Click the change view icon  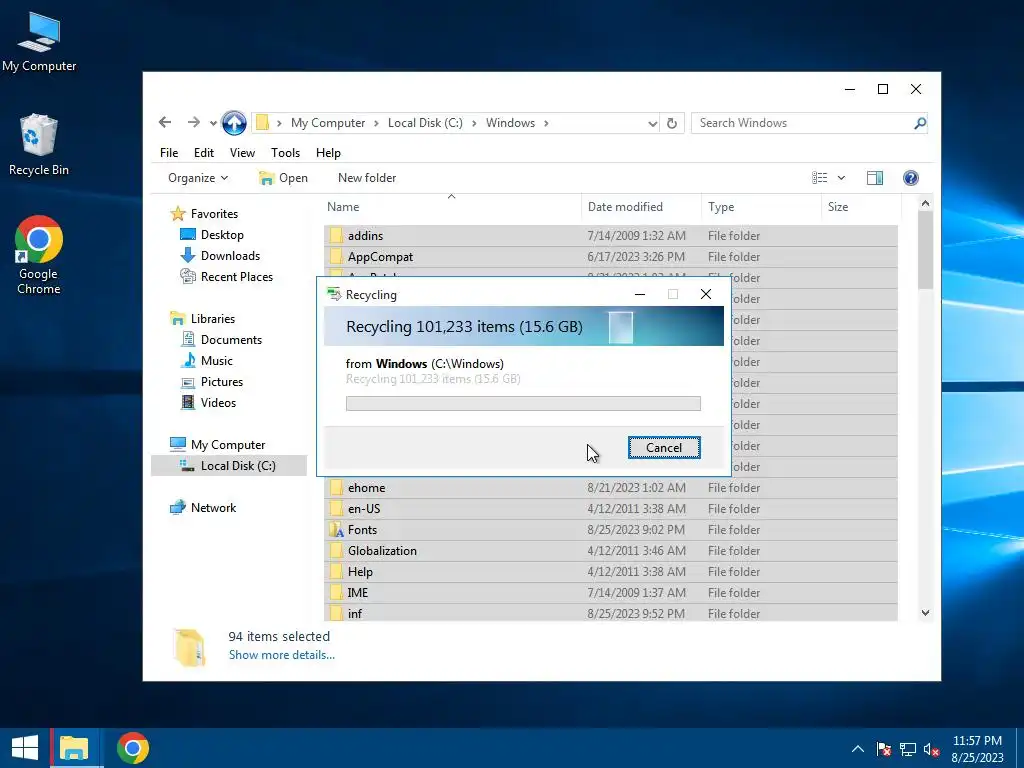click(x=820, y=178)
